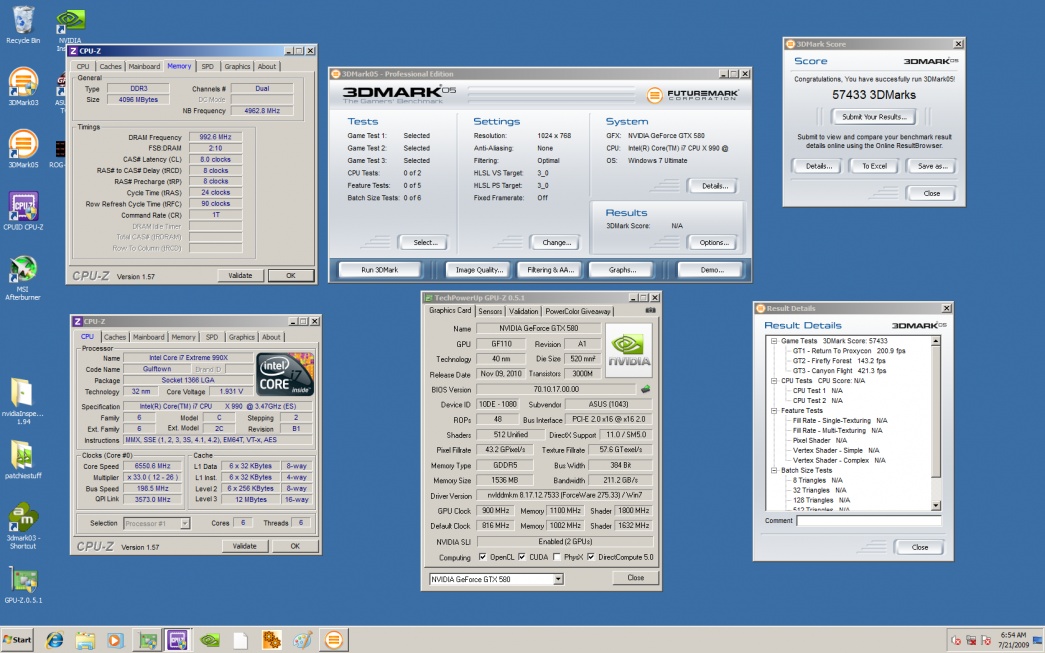Switch to the Sensors tab in GPU-Z
Screen dimensions: 1045x653
(x=490, y=311)
